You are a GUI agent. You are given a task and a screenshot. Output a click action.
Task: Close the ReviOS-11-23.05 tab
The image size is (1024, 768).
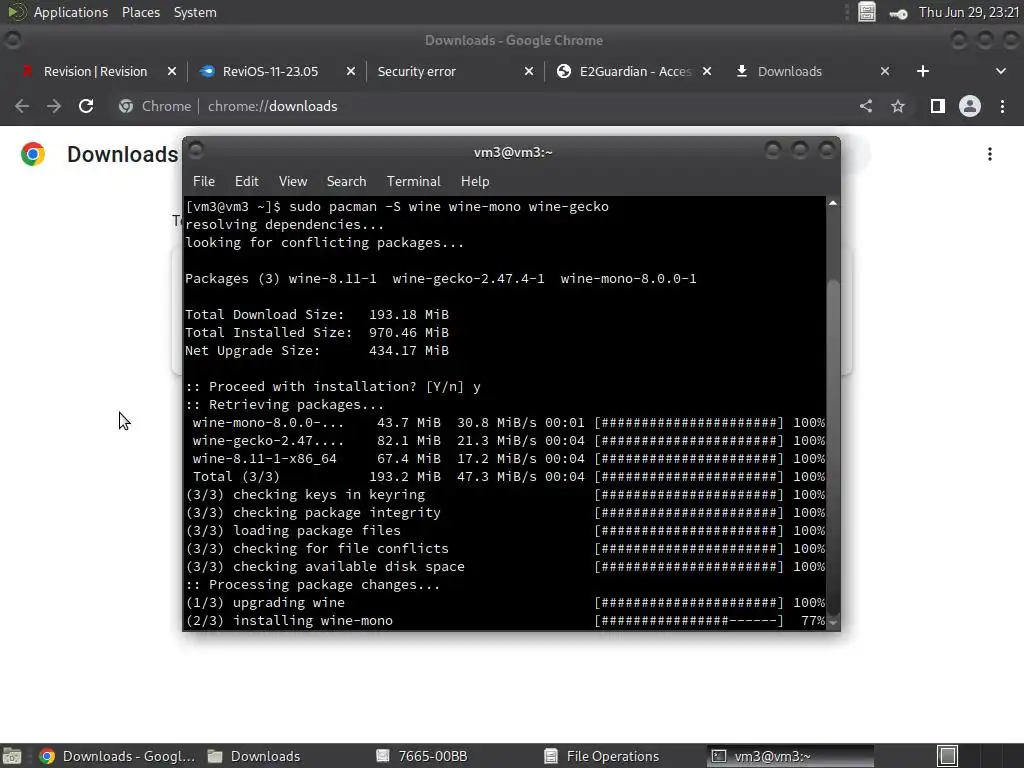[x=351, y=71]
